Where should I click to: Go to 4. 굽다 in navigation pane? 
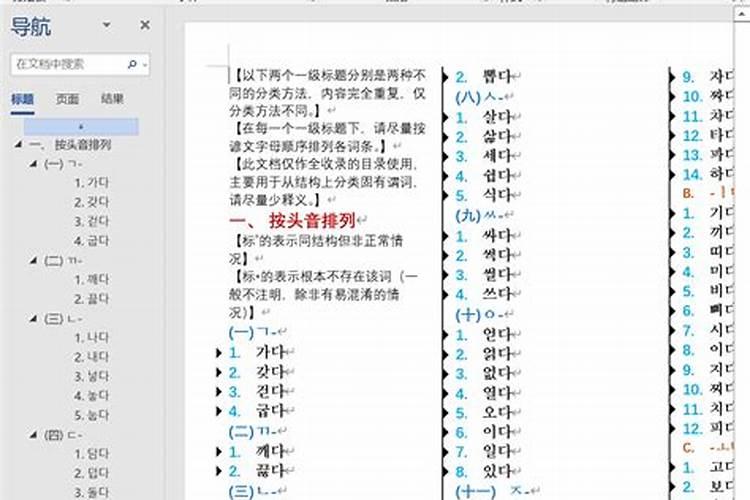pyautogui.click(x=91, y=241)
